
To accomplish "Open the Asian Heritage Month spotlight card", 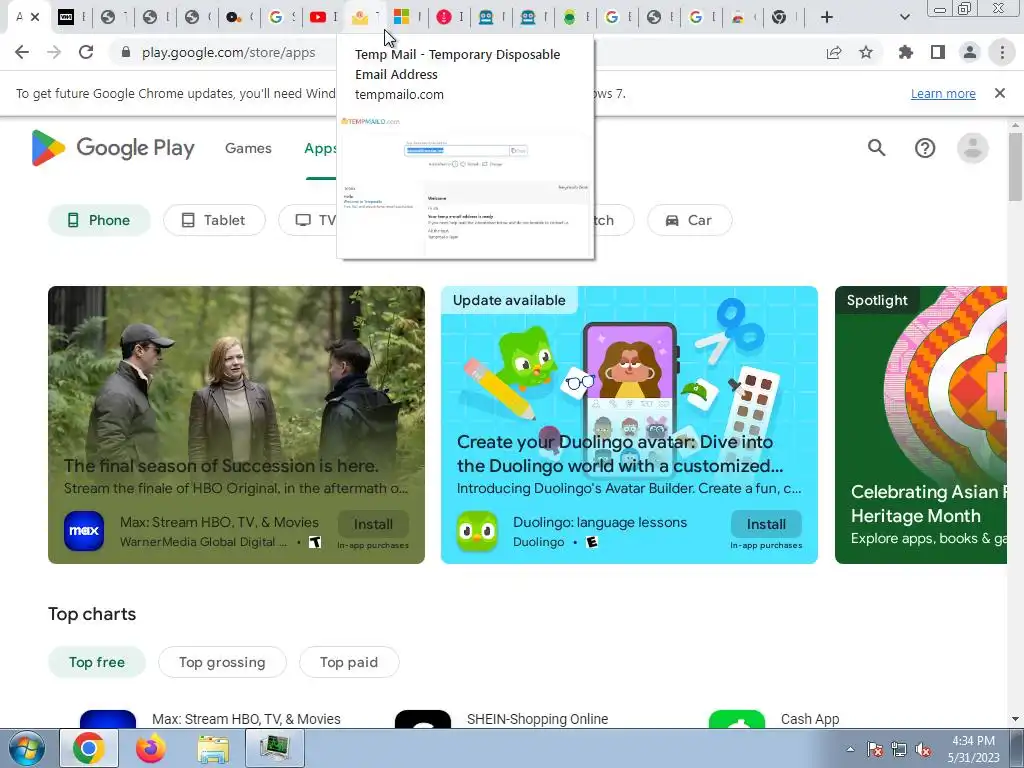I will (921, 425).
